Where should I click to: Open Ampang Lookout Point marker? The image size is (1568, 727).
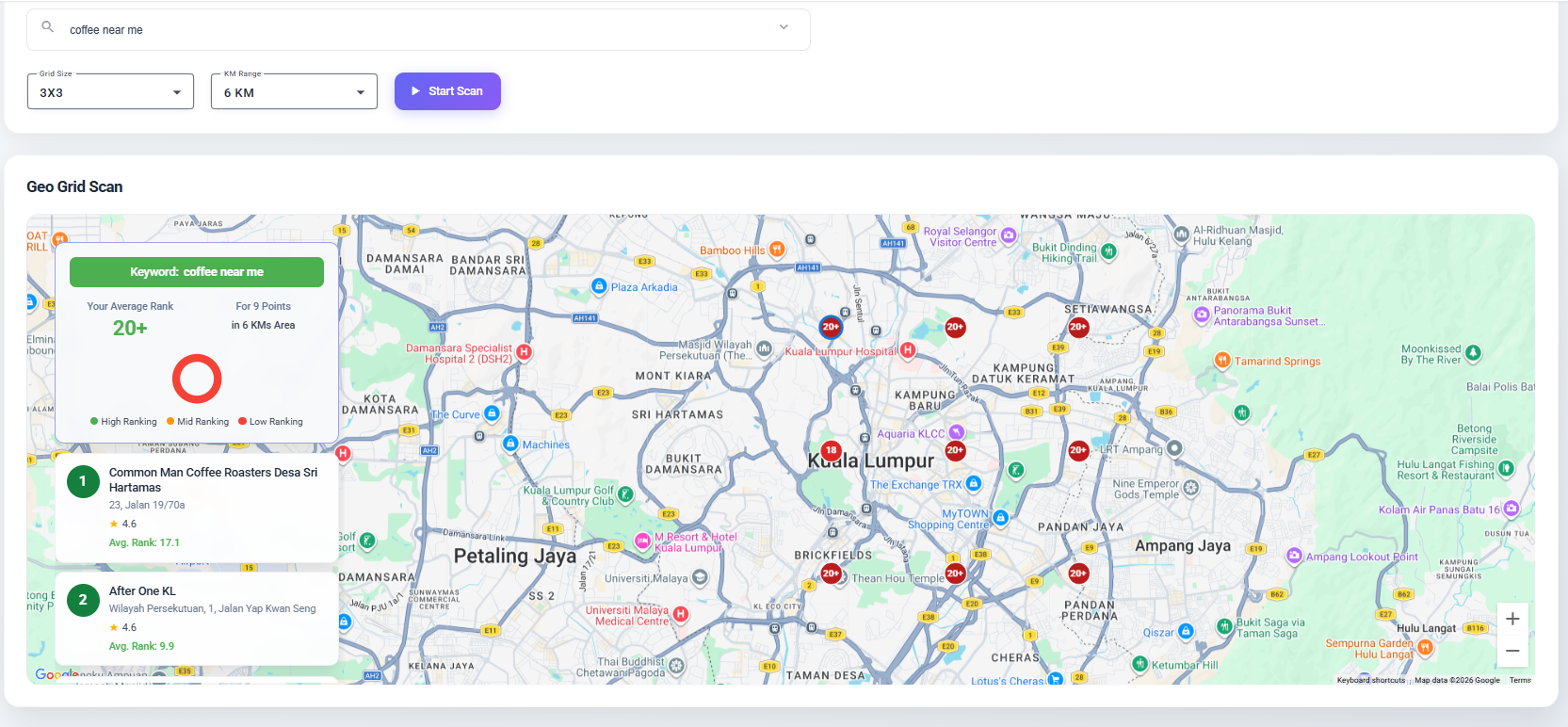[x=1294, y=556]
